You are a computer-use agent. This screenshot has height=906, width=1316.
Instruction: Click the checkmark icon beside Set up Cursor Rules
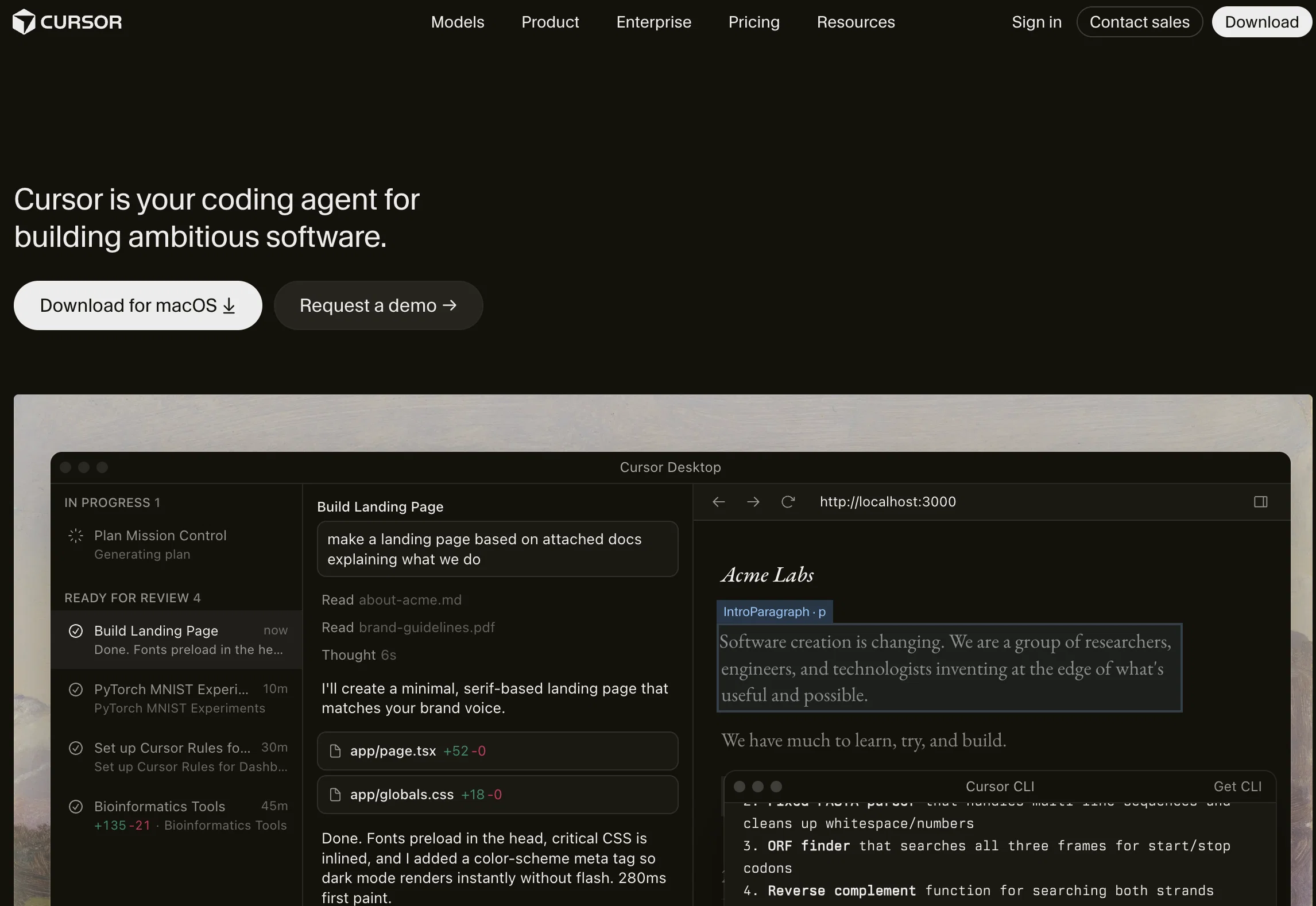click(76, 748)
